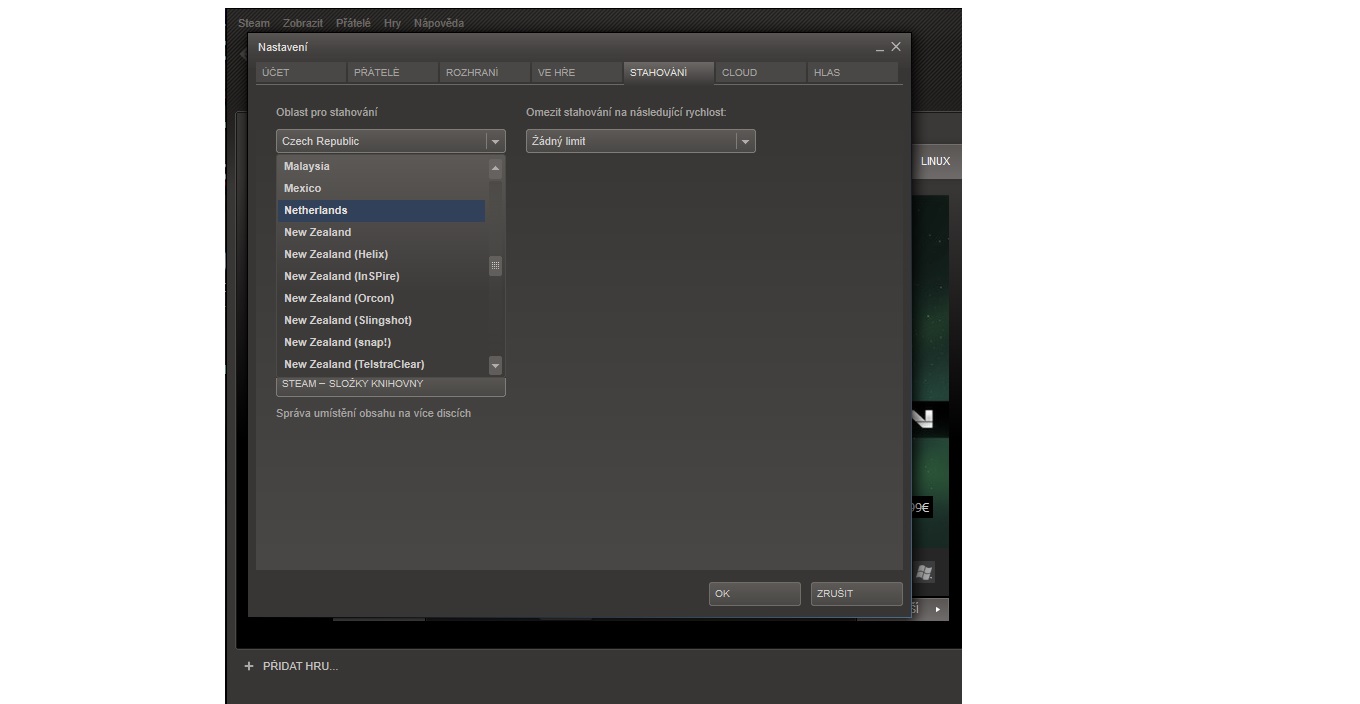Collapse the Czech Republic download region dropdown
This screenshot has height=704, width=1360.
[391, 141]
